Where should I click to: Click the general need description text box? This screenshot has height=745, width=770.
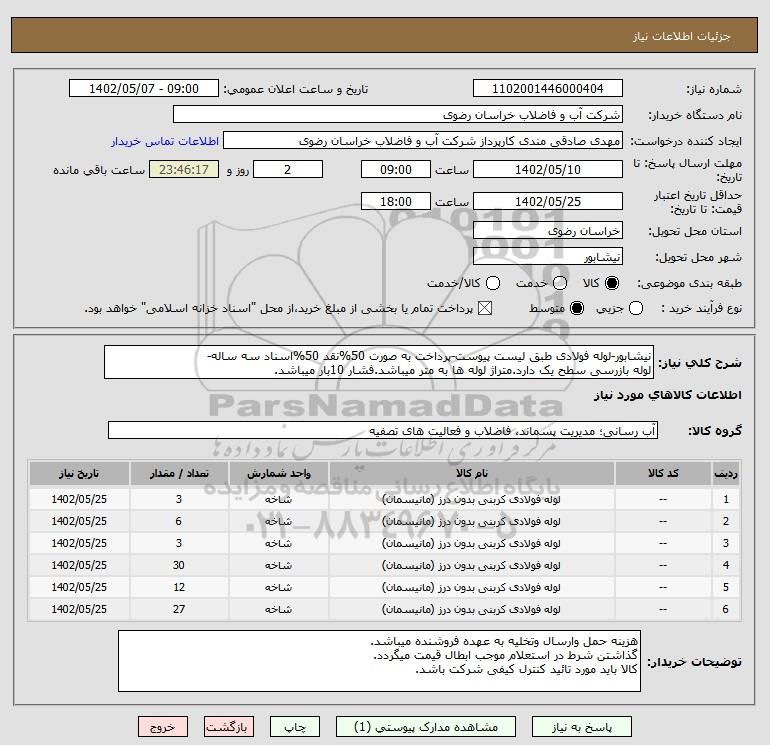click(x=379, y=362)
